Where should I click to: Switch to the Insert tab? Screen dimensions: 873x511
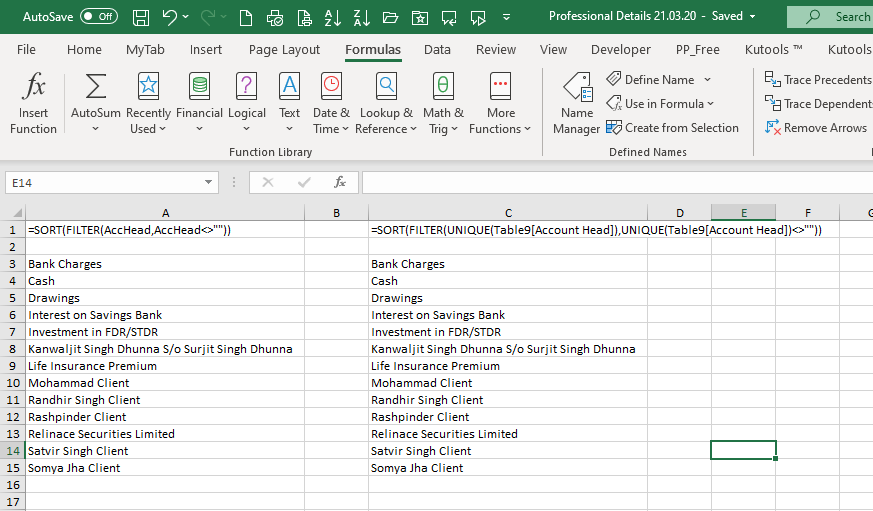[205, 50]
